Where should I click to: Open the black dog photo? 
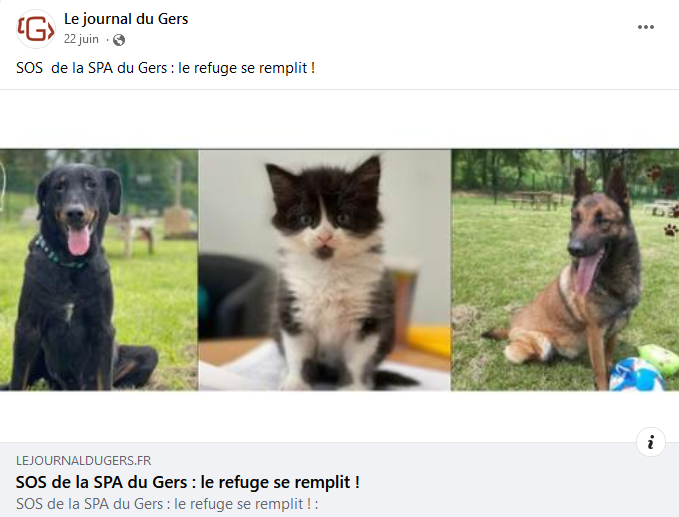99,270
